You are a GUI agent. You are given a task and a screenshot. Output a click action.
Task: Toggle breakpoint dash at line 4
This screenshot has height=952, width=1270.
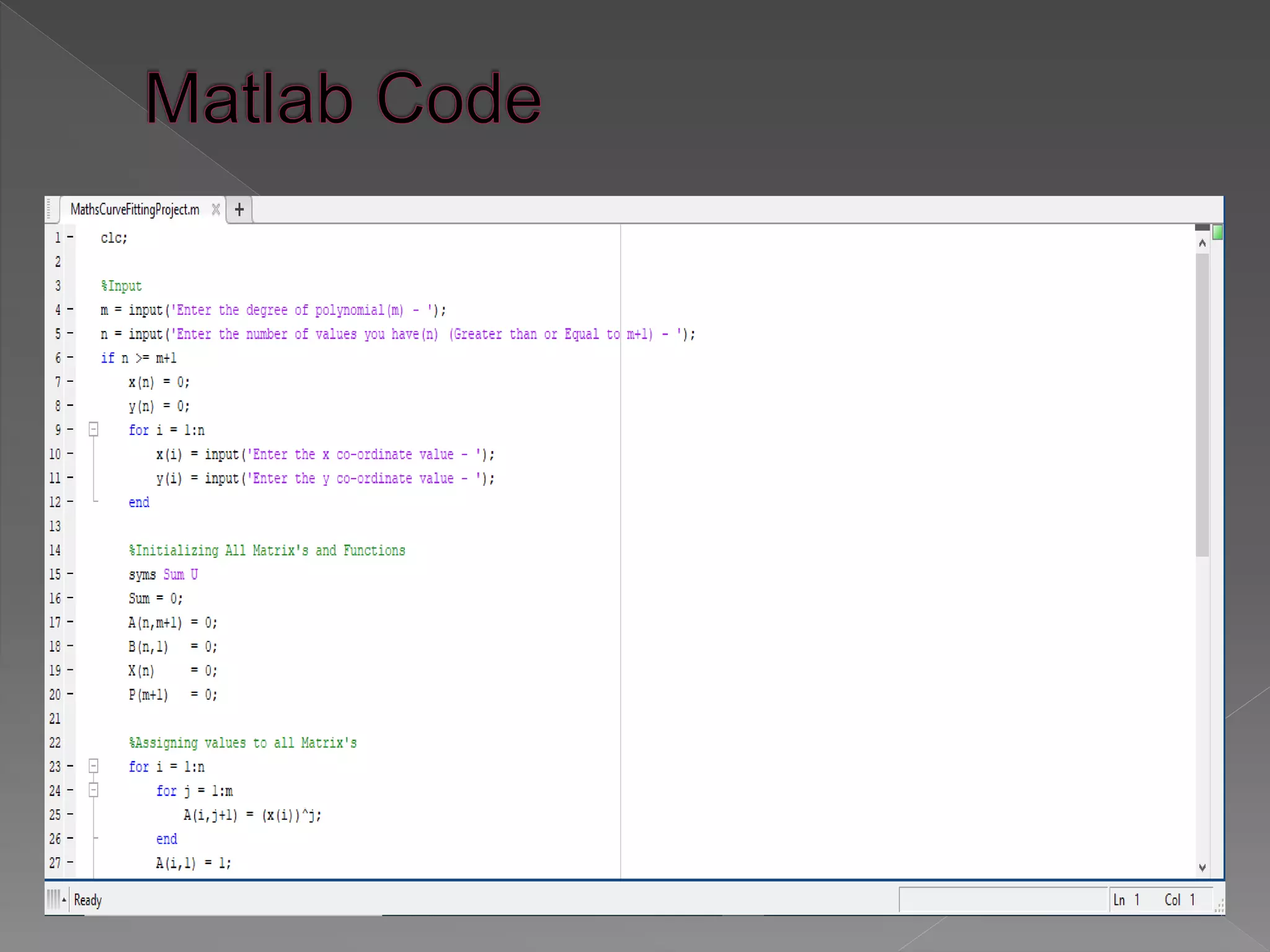pyautogui.click(x=70, y=309)
